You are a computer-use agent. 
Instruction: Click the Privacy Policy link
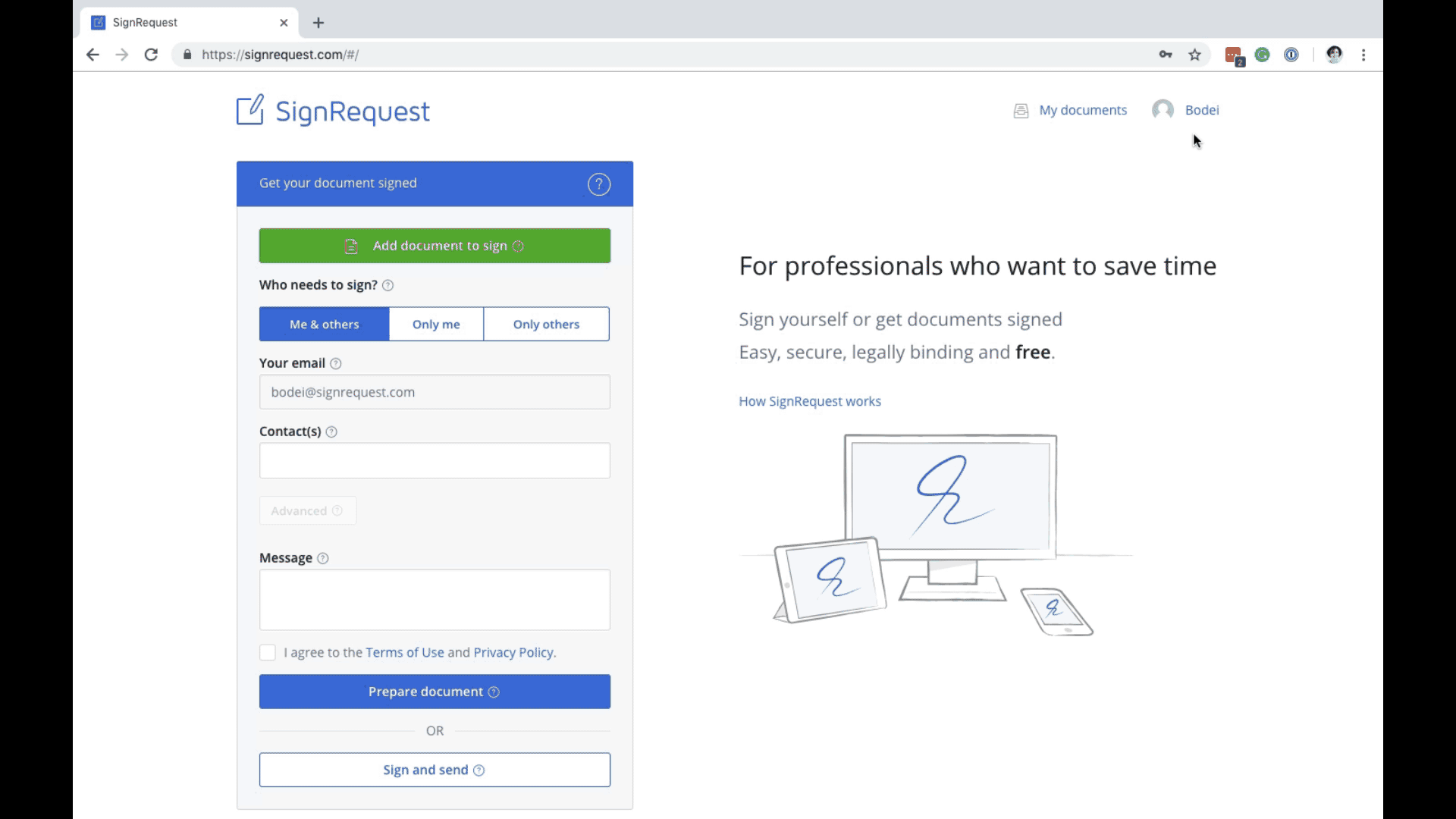click(x=513, y=652)
